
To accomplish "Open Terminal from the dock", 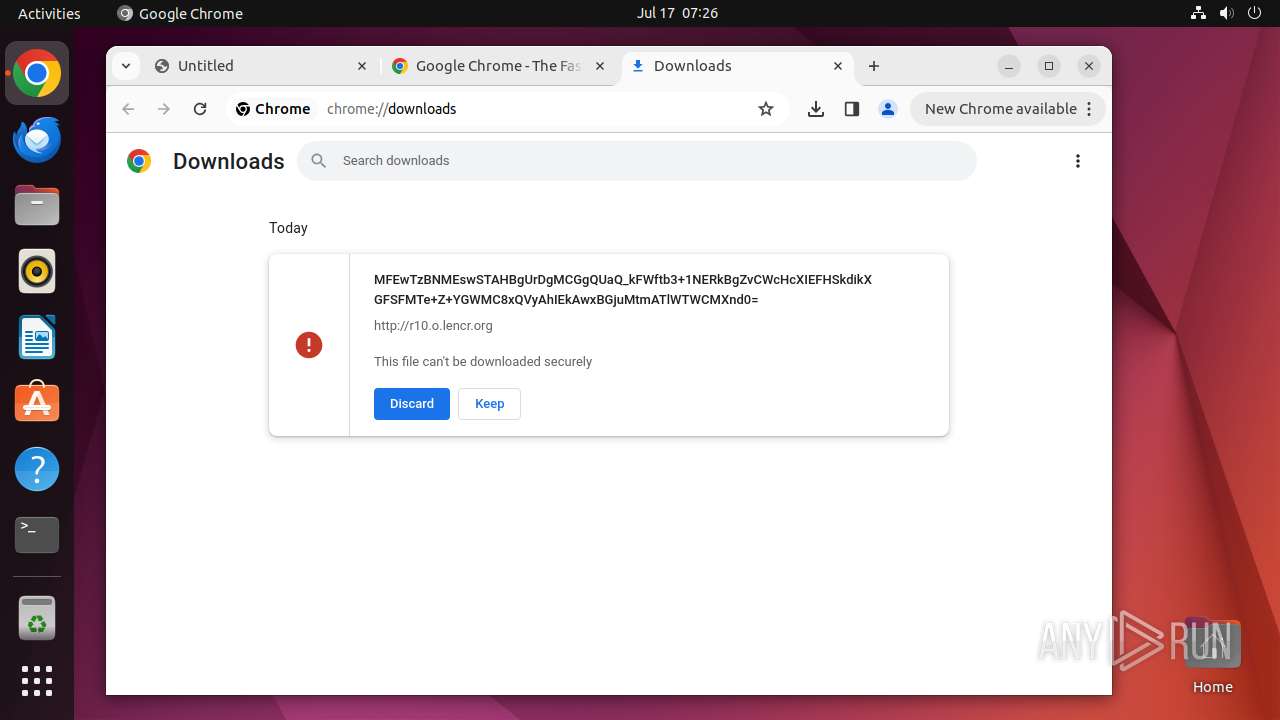I will coord(37,535).
